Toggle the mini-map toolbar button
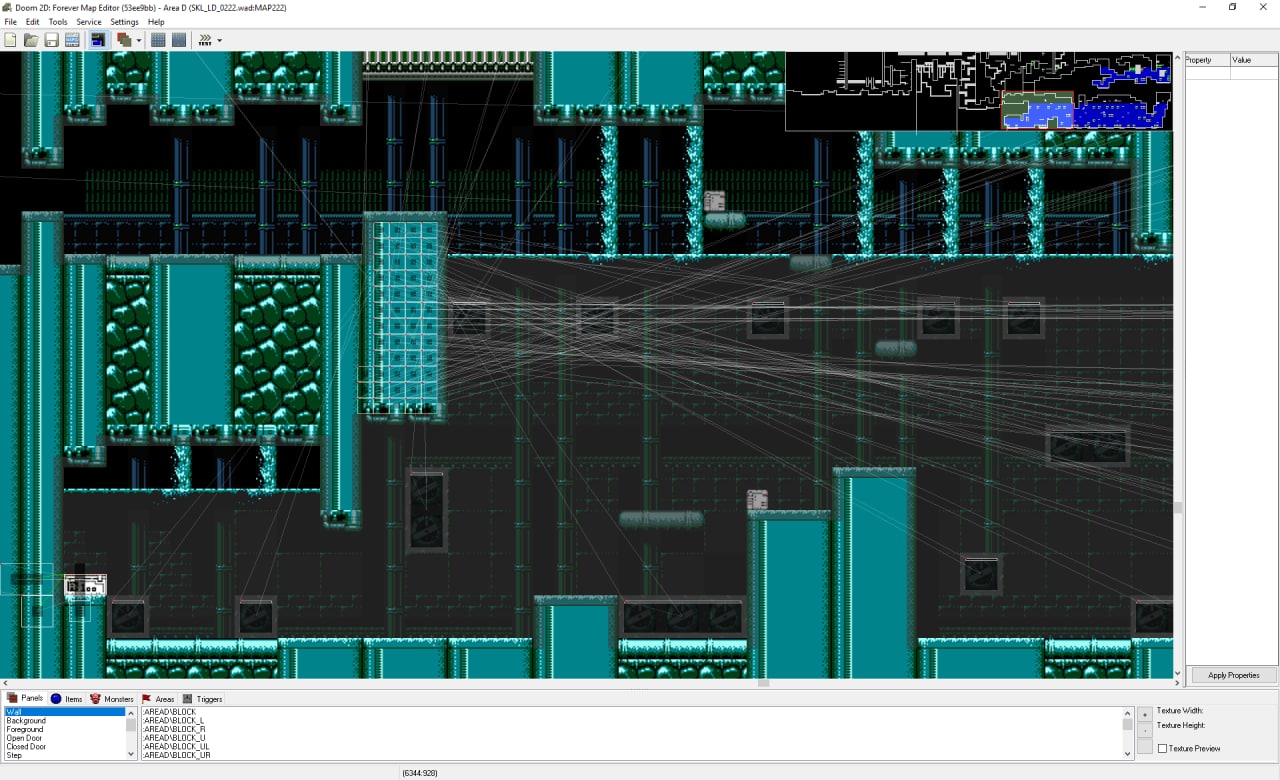The image size is (1280, 780). pyautogui.click(x=98, y=40)
